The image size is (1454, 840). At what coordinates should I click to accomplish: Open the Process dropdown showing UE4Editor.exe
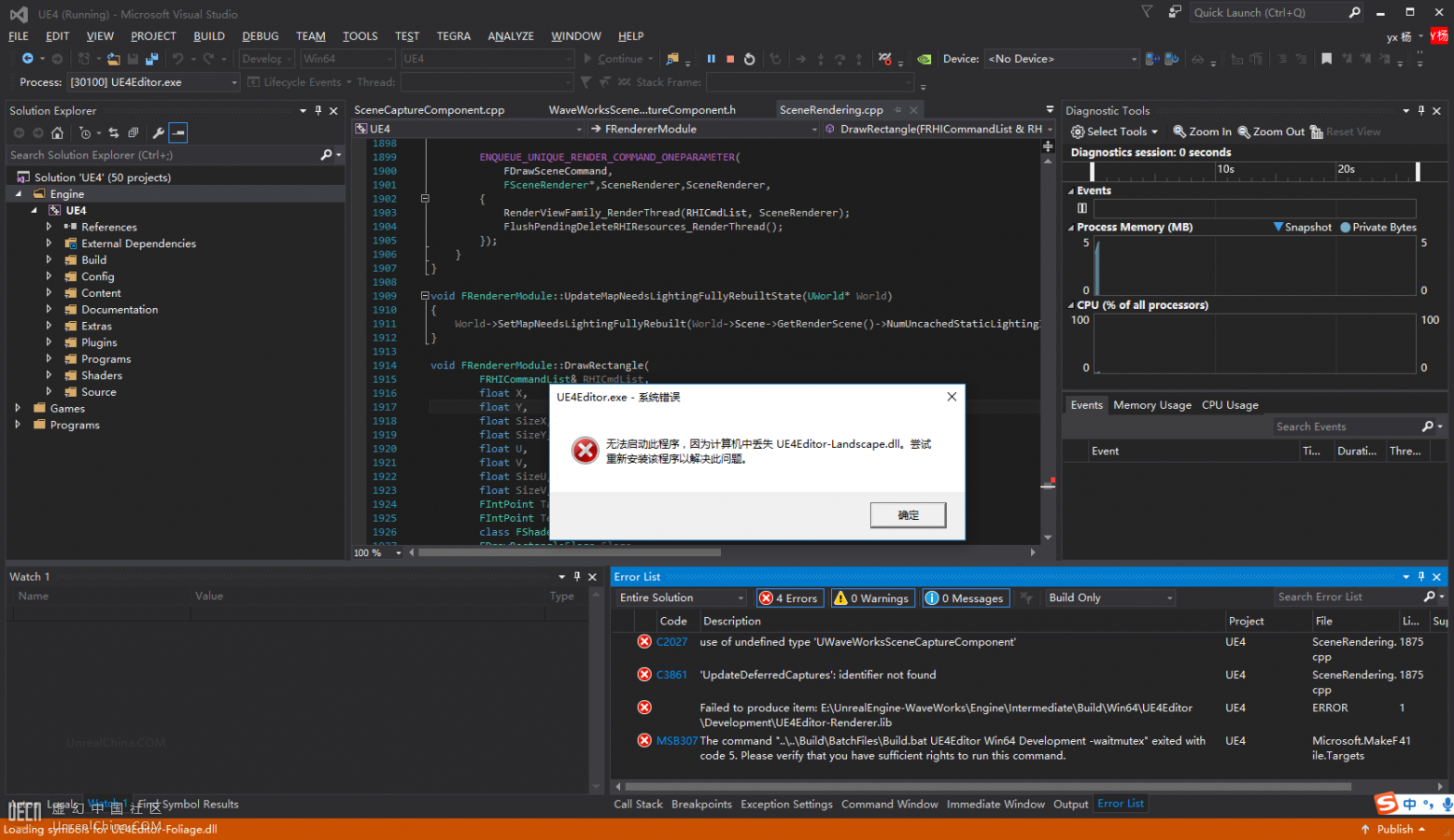[154, 82]
